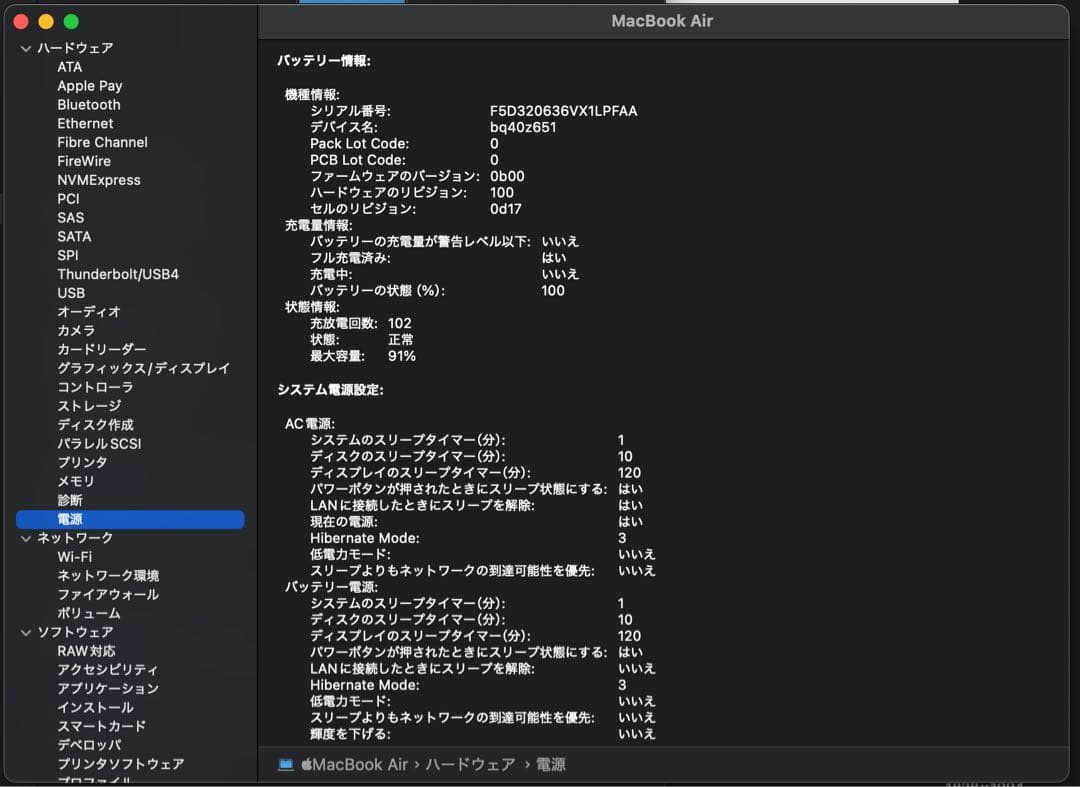Select Bluetooth in the sidebar
1080x787 pixels.
coord(88,104)
